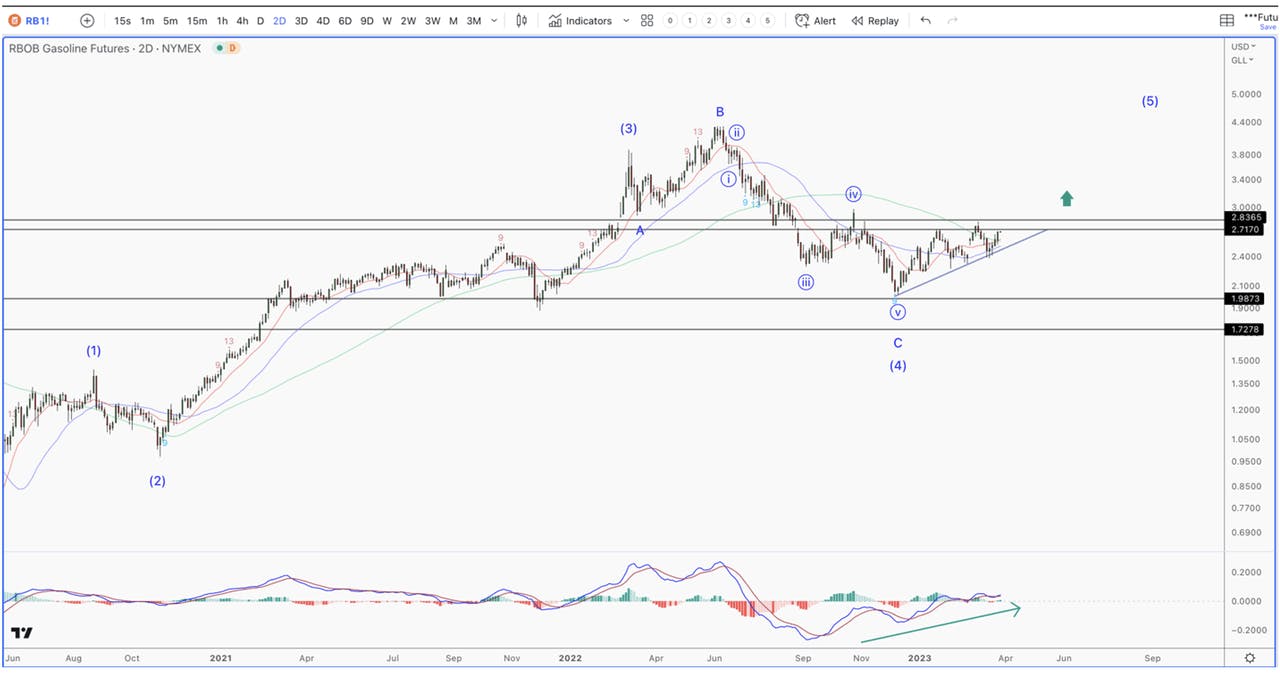The width and height of the screenshot is (1280, 674).
Task: Create an Alert
Action: click(x=815, y=20)
